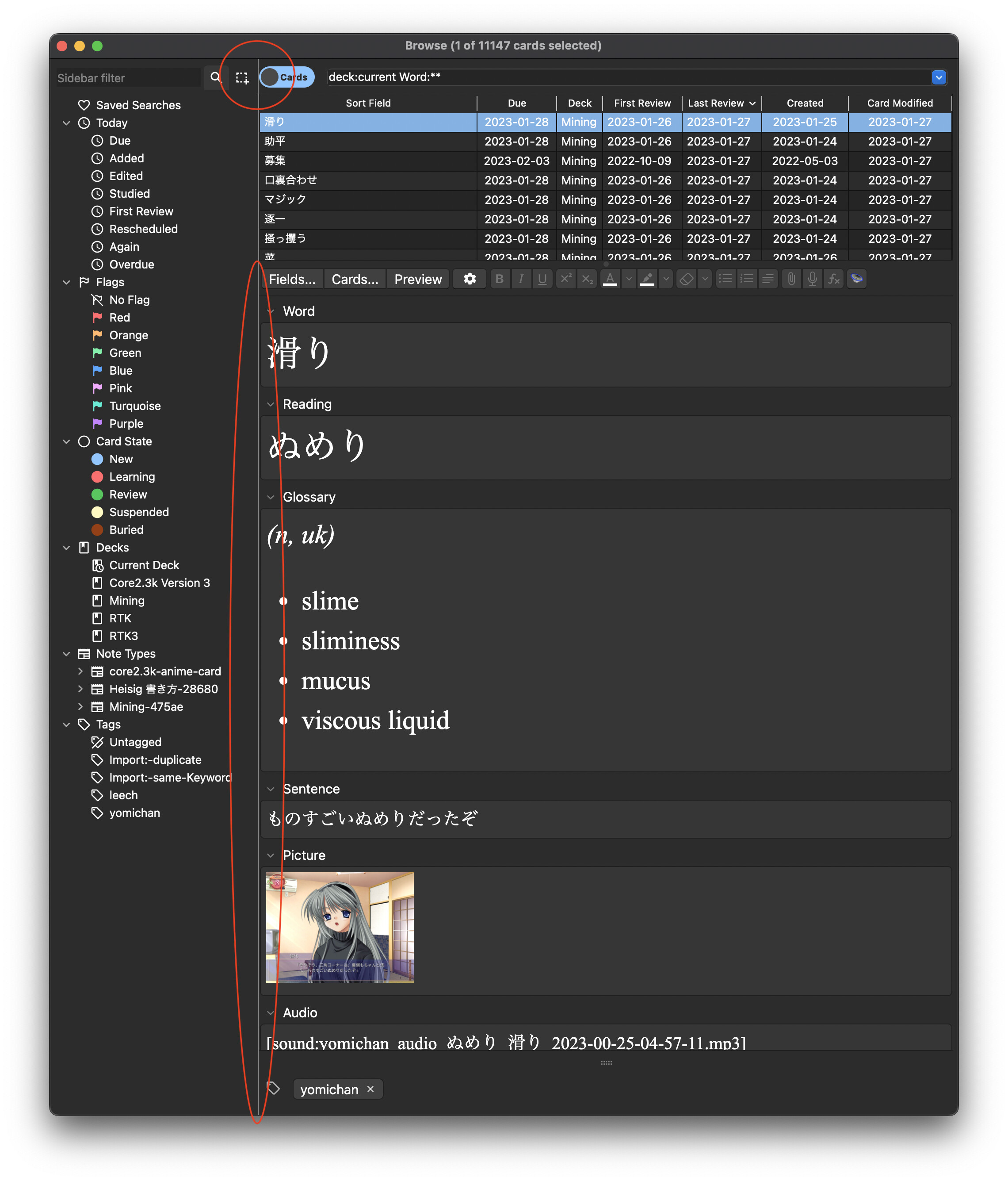This screenshot has width=1008, height=1181.
Task: Collapse the Glossary field
Action: coord(271,497)
